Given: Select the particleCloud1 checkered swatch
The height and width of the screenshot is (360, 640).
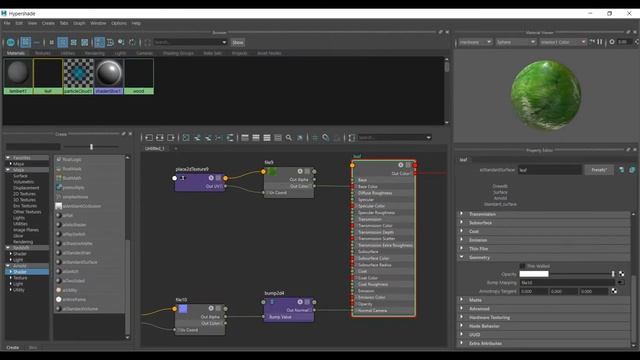Looking at the screenshot, I should [x=78, y=76].
